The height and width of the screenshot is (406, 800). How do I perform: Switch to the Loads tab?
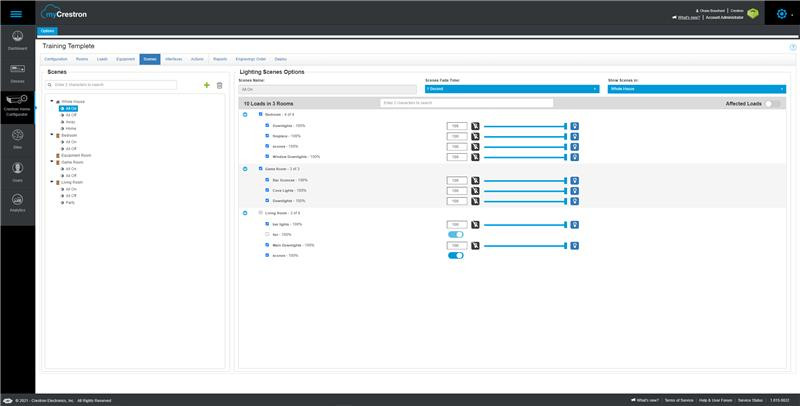click(x=103, y=59)
